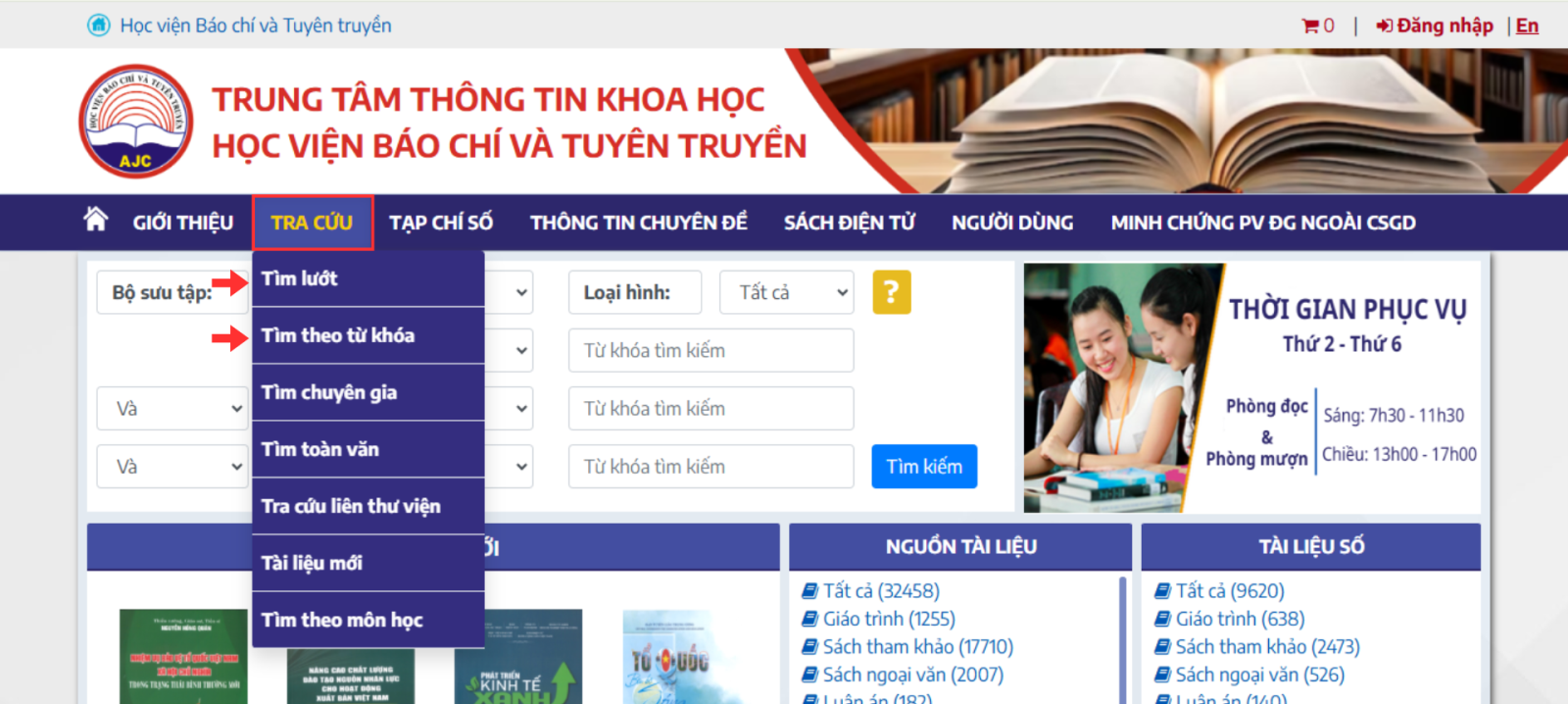Image resolution: width=1568 pixels, height=704 pixels.
Task: Open Sách tham khảo (17710) link
Action: (x=918, y=646)
